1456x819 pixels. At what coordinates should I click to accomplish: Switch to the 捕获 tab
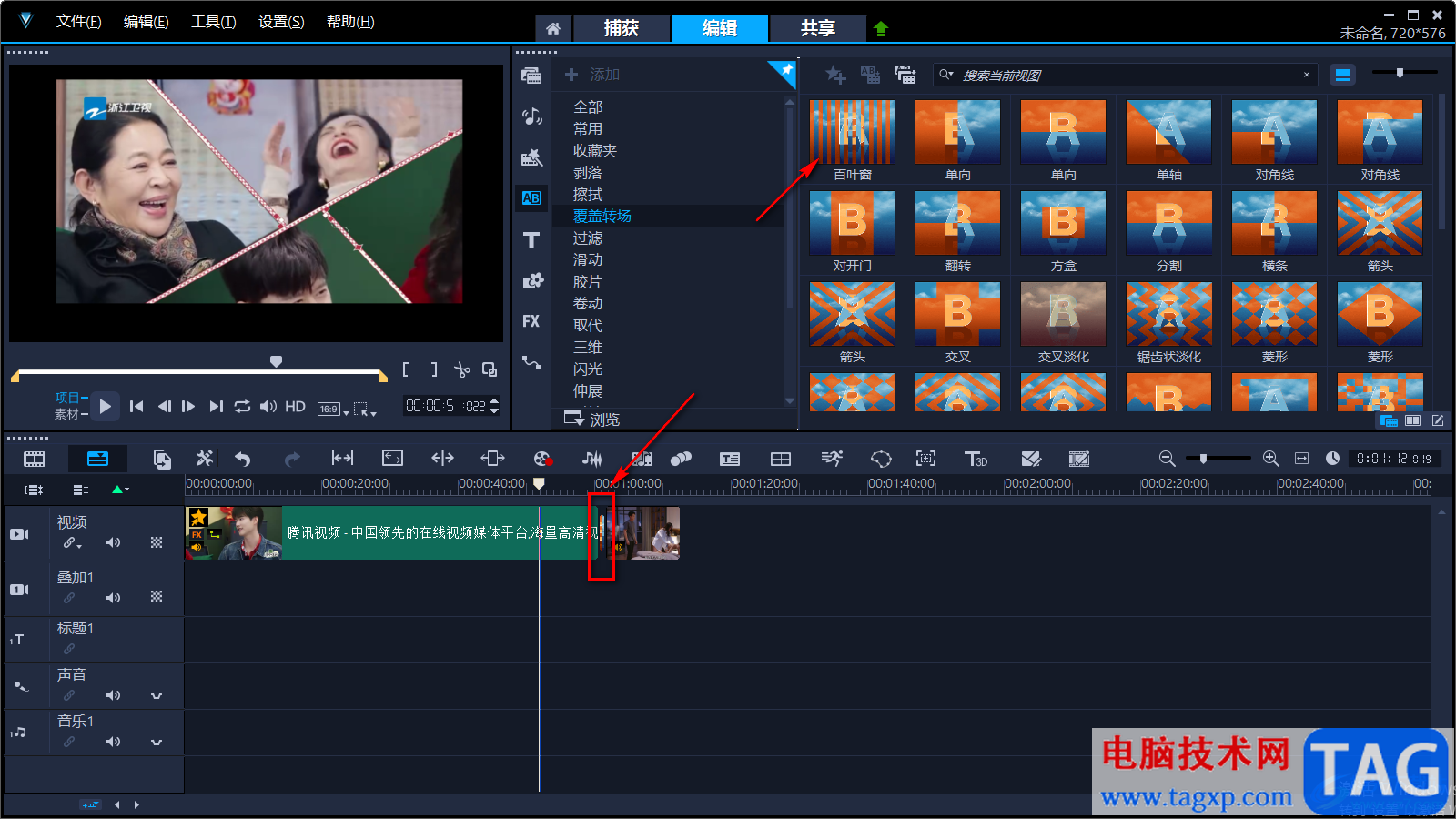tap(622, 28)
